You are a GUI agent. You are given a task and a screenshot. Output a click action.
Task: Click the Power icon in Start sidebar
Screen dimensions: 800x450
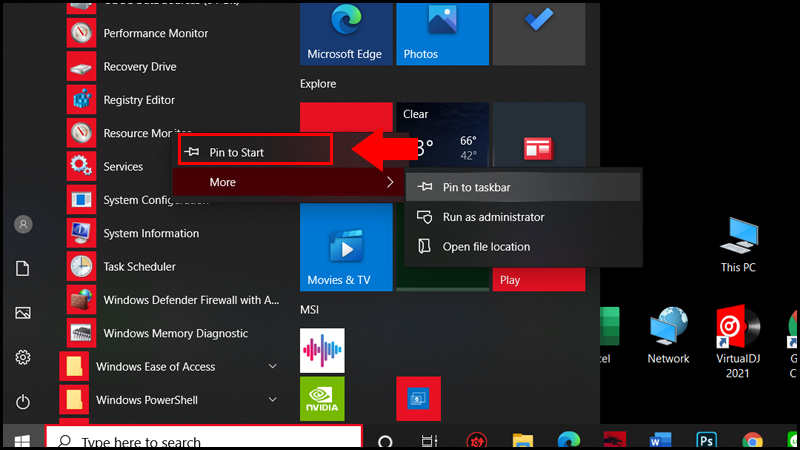(23, 402)
